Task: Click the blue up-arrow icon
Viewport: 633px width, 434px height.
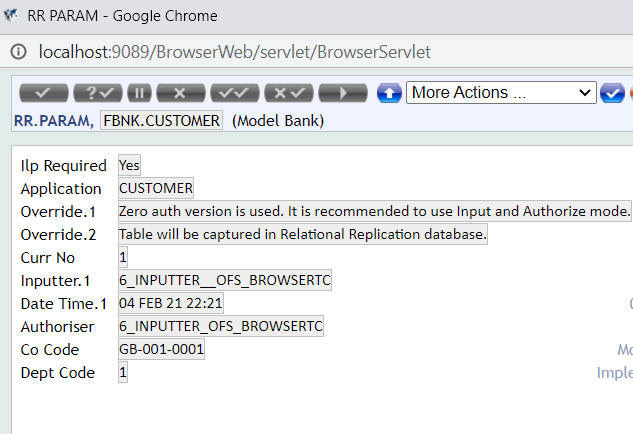Action: (x=389, y=93)
